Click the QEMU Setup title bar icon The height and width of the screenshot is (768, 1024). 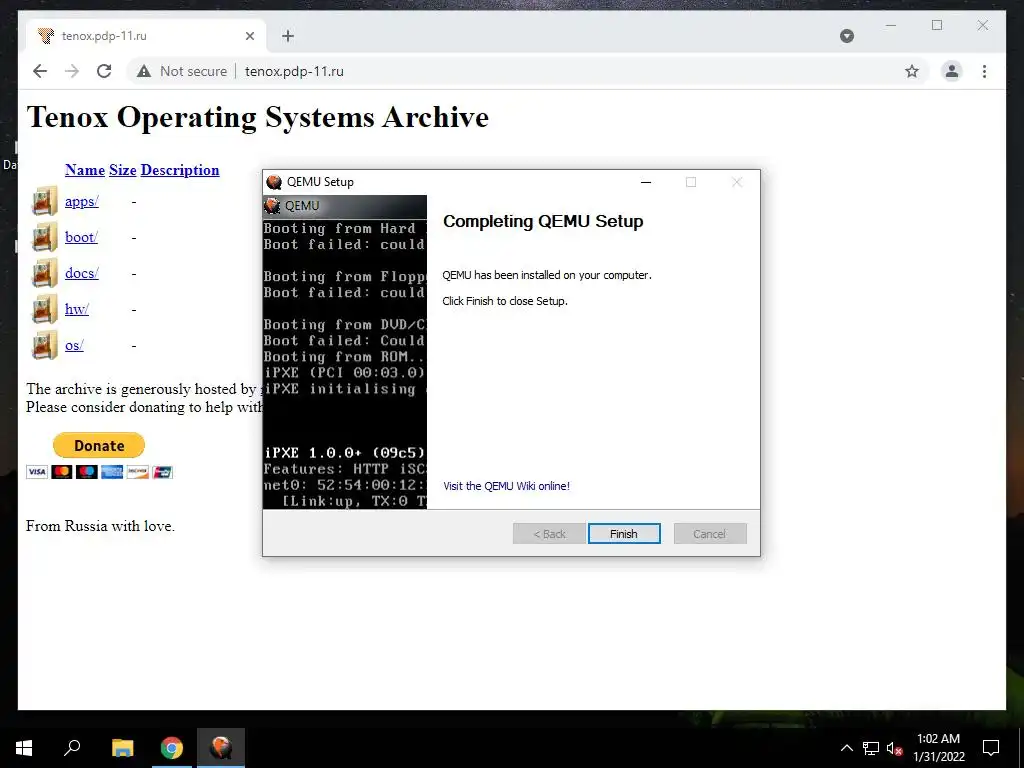274,182
